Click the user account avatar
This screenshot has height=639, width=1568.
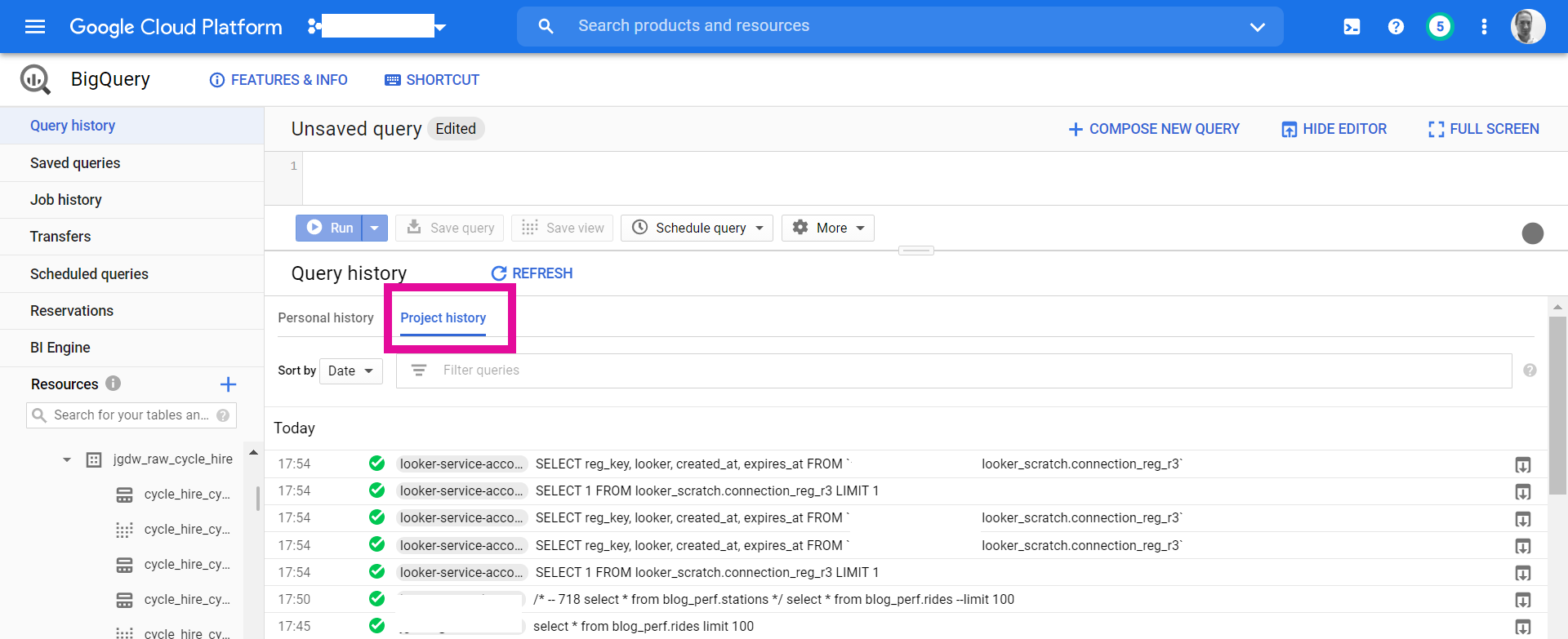coord(1527,27)
